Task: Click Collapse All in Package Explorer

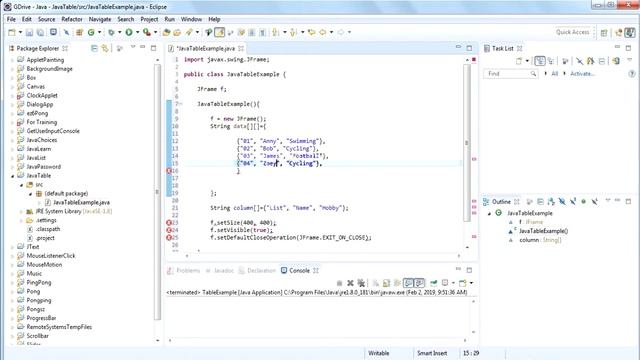Action: (x=94, y=48)
